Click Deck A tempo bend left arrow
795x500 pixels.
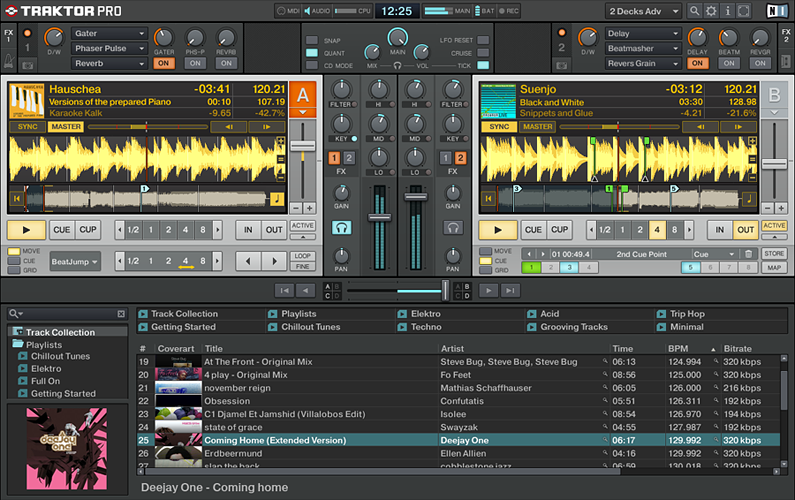[229, 127]
